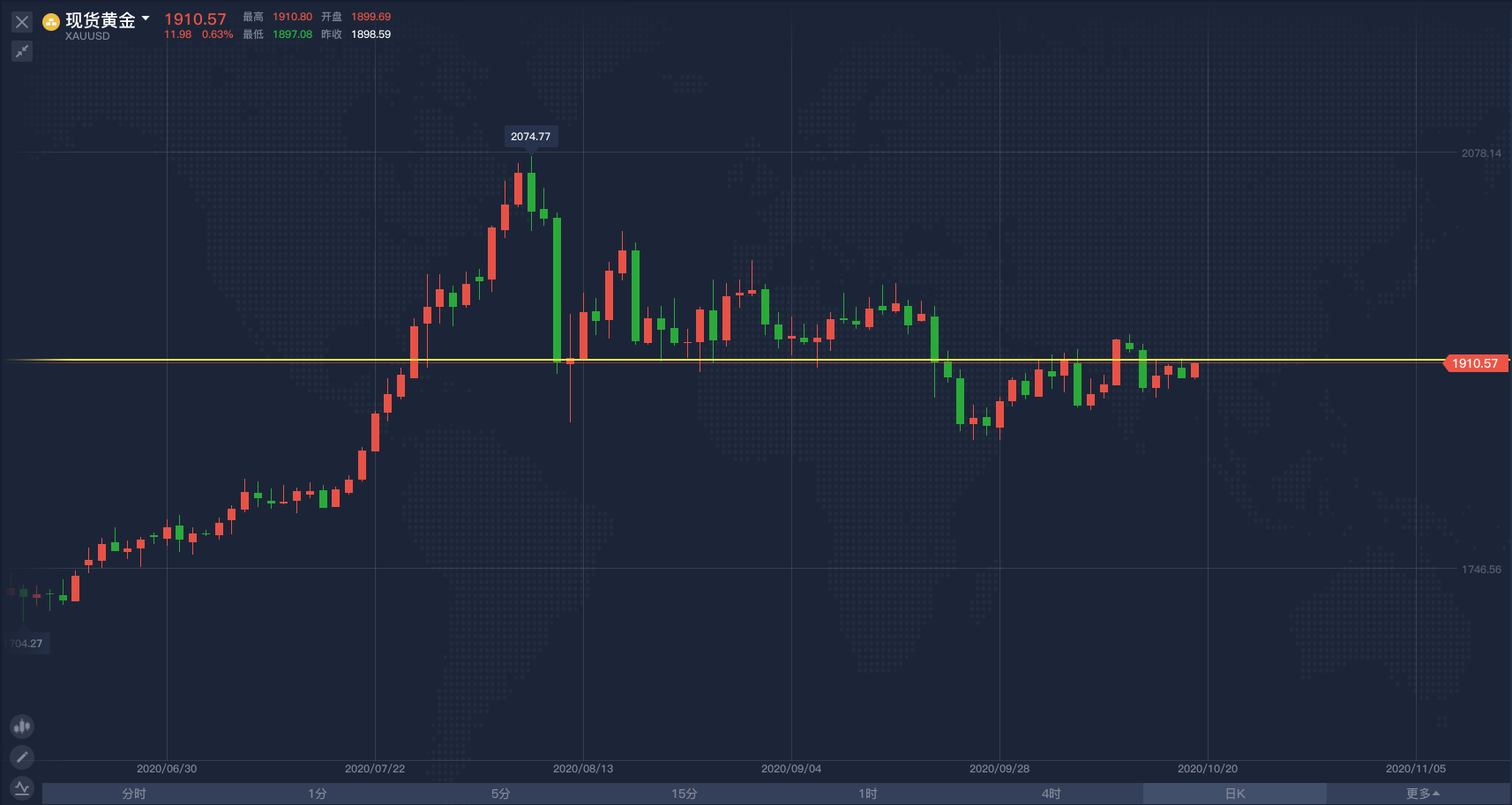Image resolution: width=1512 pixels, height=805 pixels.
Task: Switch to the 1分 timeframe tab
Action: click(x=318, y=794)
